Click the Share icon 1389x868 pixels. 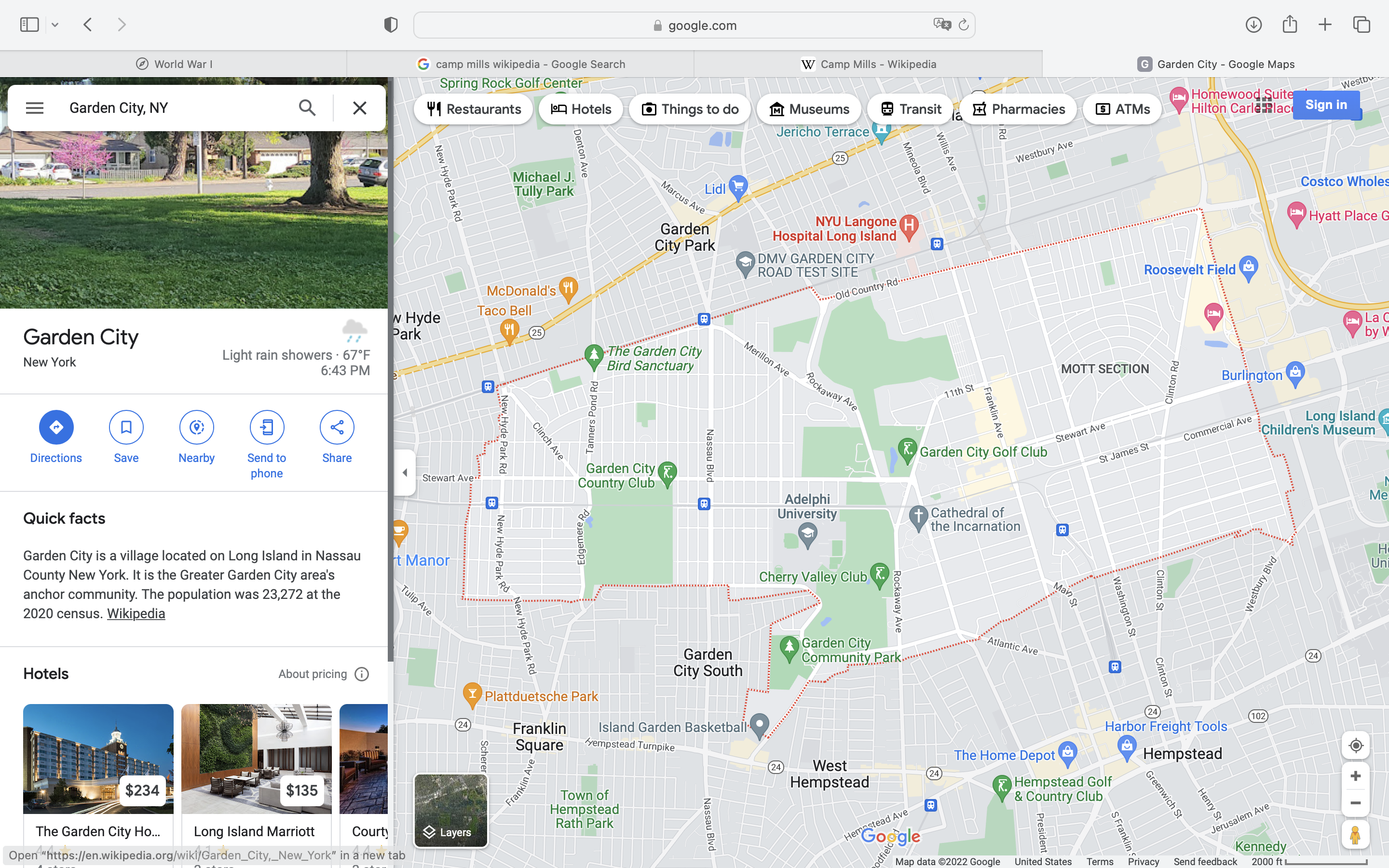(336, 427)
